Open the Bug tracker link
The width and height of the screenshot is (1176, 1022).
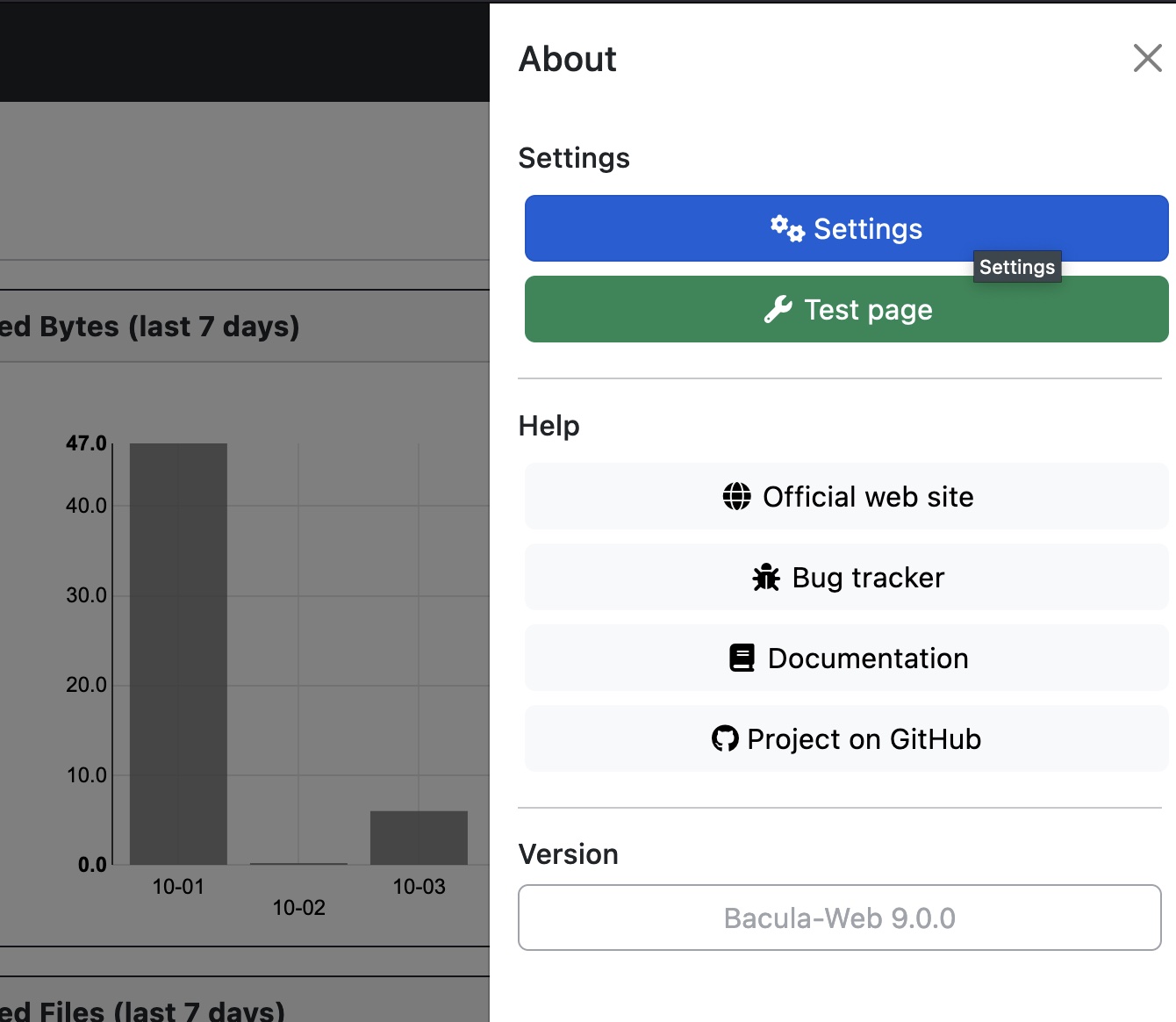coord(846,577)
